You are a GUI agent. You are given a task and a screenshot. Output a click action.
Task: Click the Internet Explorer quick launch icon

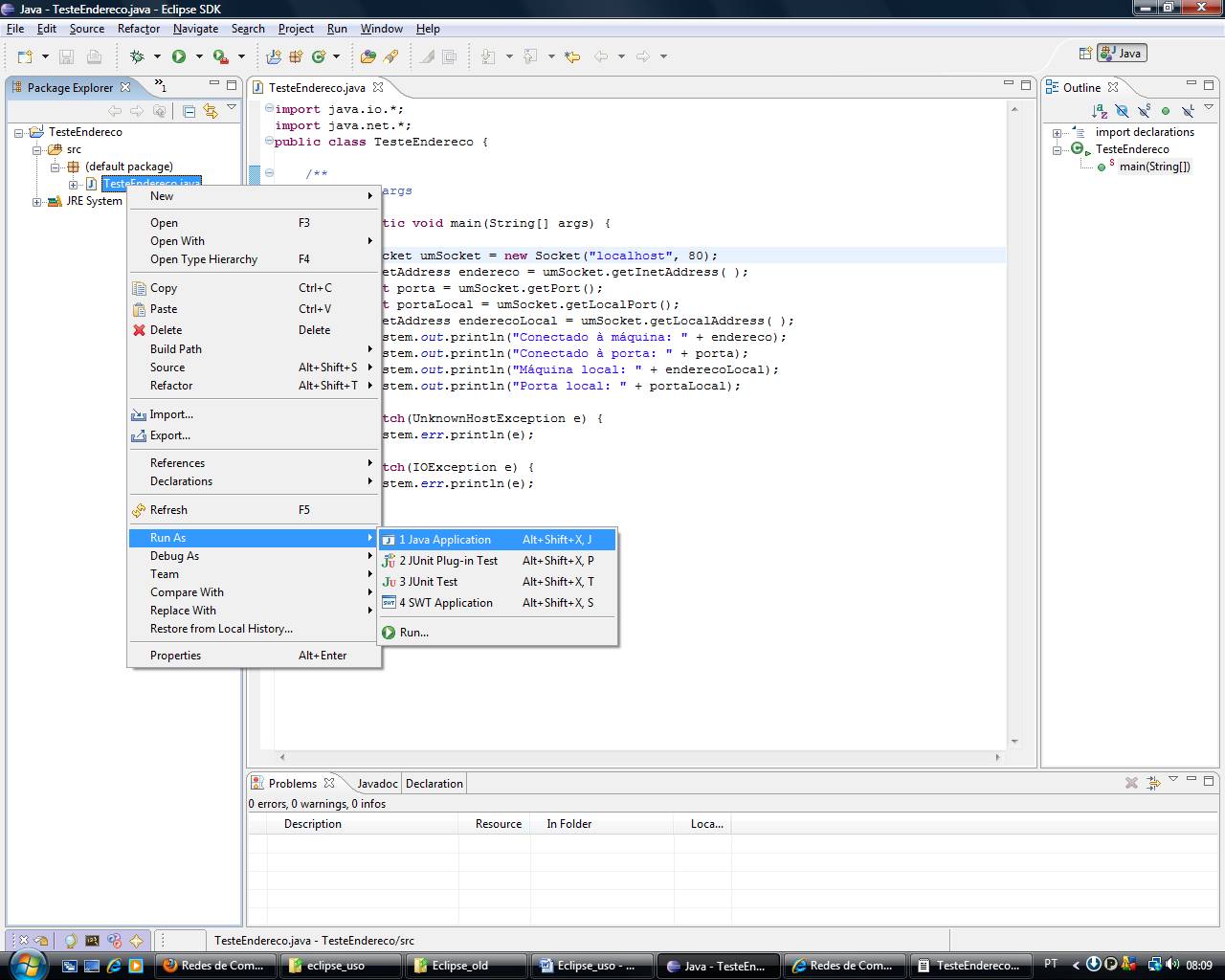114,966
